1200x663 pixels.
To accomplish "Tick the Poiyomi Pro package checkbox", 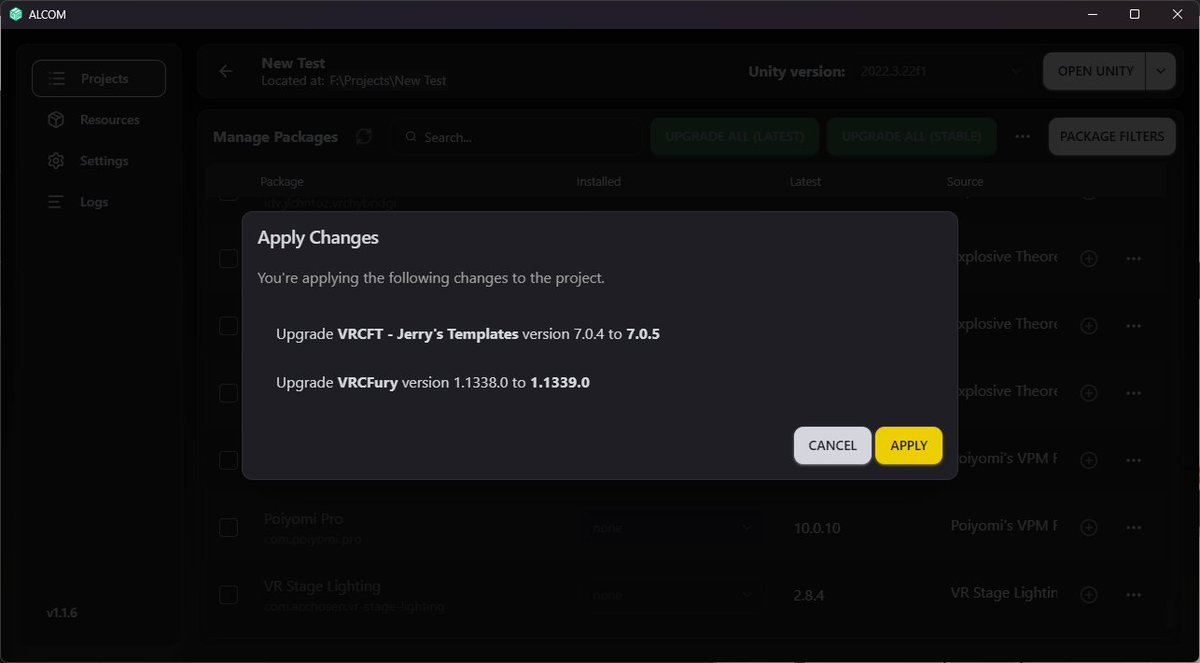I will (x=228, y=527).
